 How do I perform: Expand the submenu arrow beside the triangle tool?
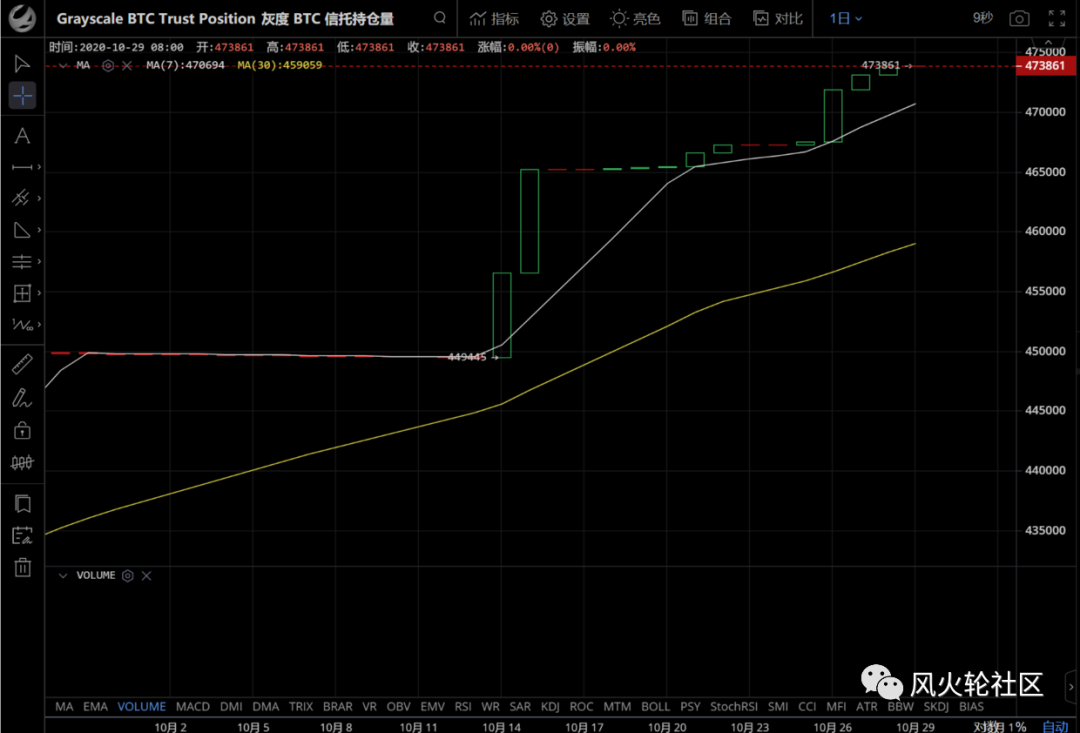click(x=39, y=230)
